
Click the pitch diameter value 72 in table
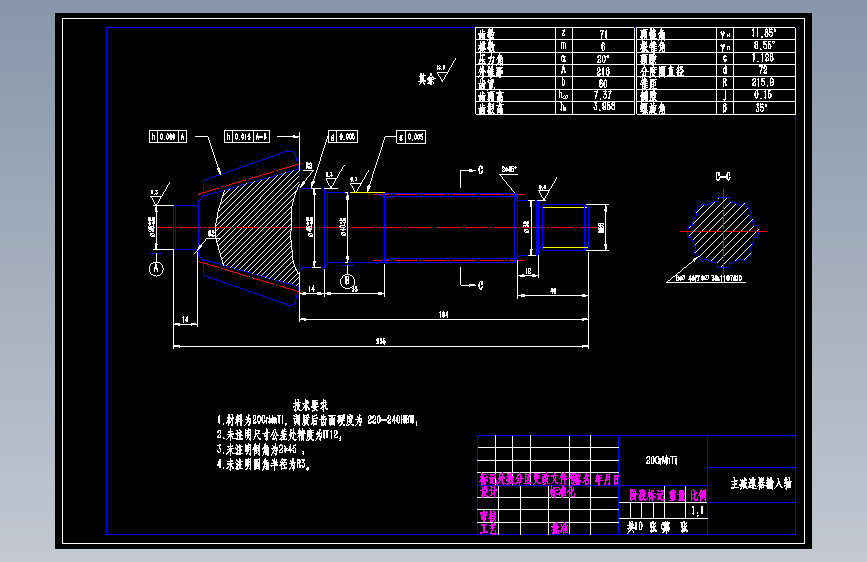tap(764, 70)
